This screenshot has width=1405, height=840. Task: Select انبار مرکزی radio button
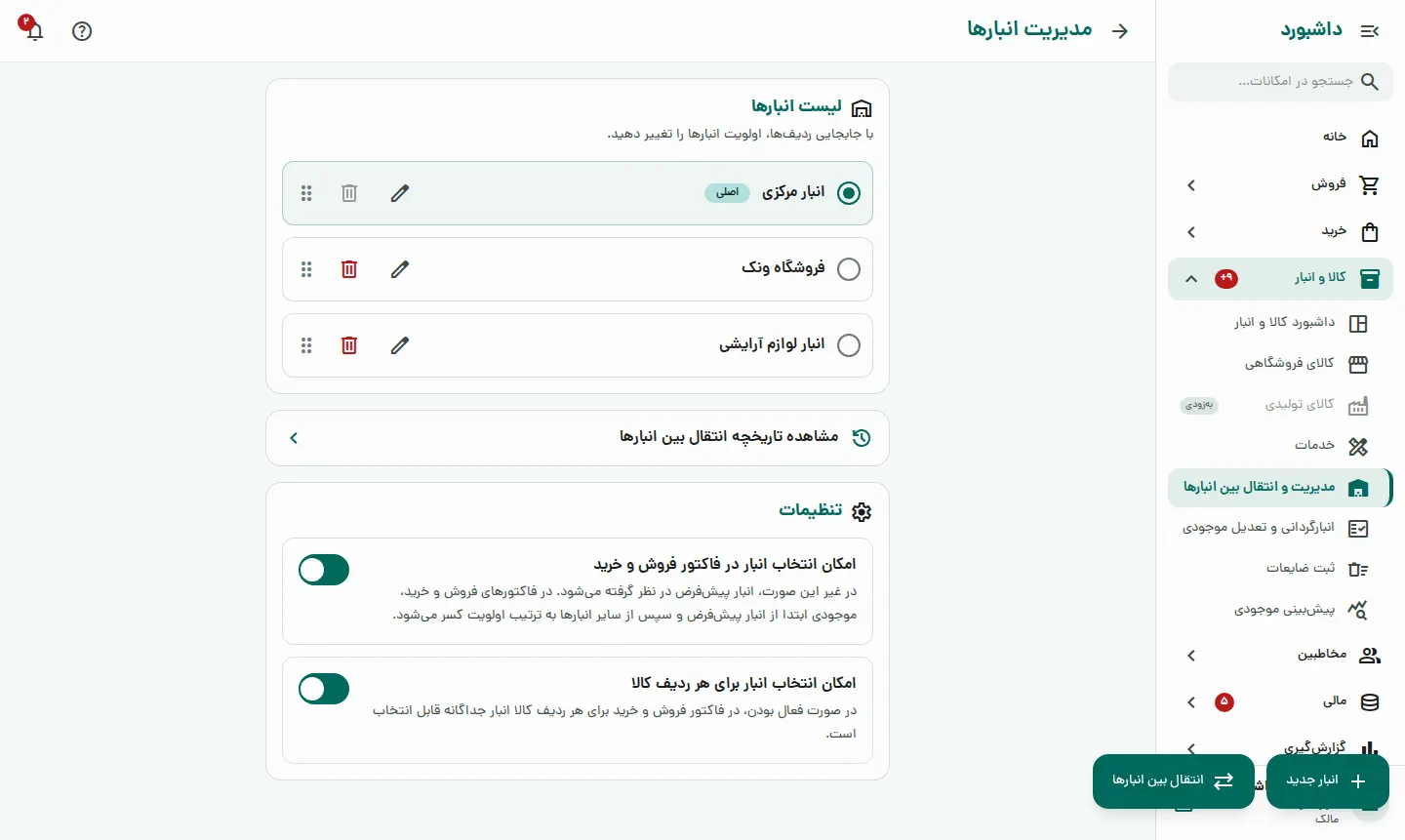(849, 193)
